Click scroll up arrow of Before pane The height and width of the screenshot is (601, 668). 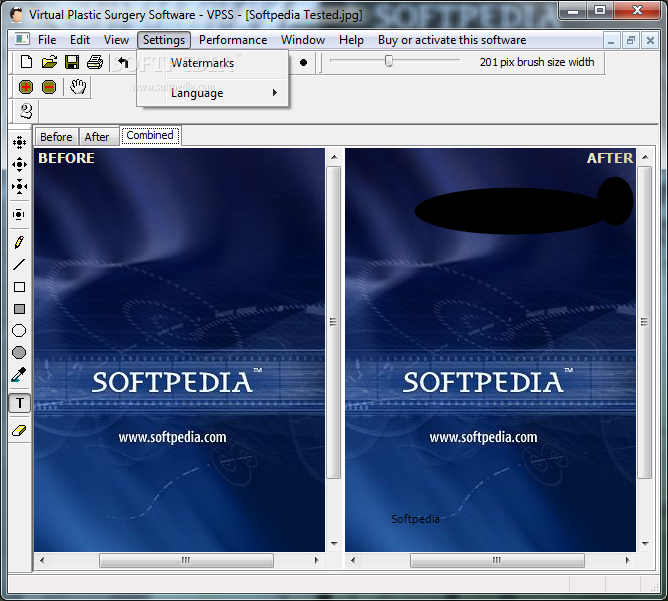(334, 157)
